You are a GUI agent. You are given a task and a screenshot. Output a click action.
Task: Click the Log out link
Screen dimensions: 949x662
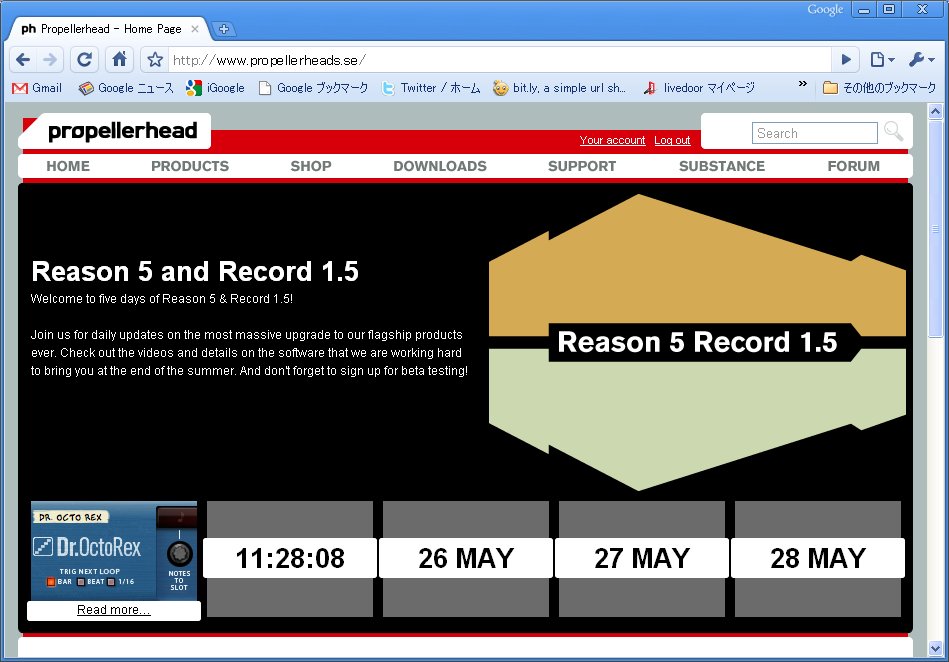[x=672, y=140]
